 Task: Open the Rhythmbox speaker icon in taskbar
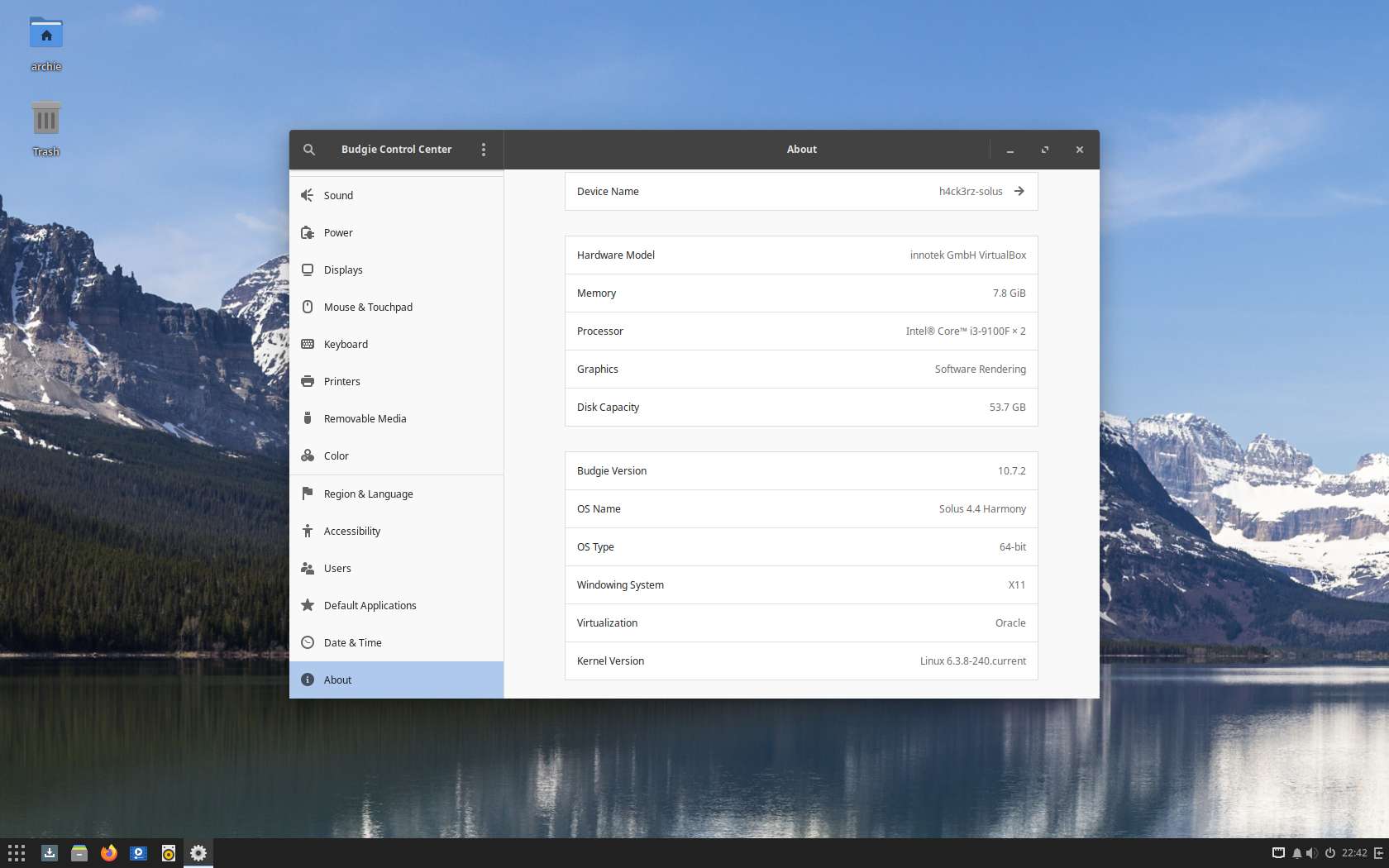coord(169,853)
